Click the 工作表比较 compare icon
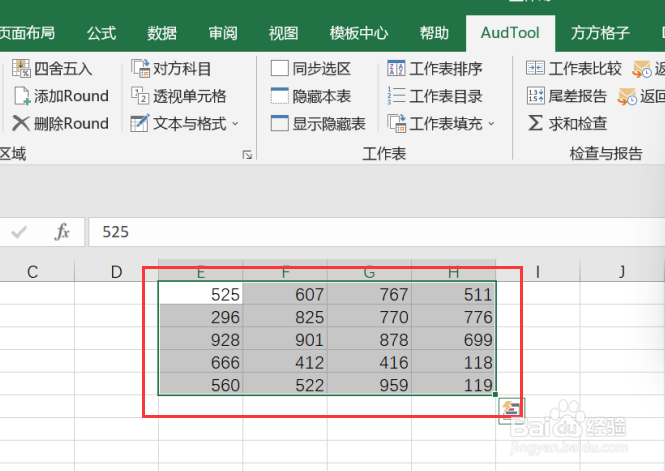 pos(535,68)
